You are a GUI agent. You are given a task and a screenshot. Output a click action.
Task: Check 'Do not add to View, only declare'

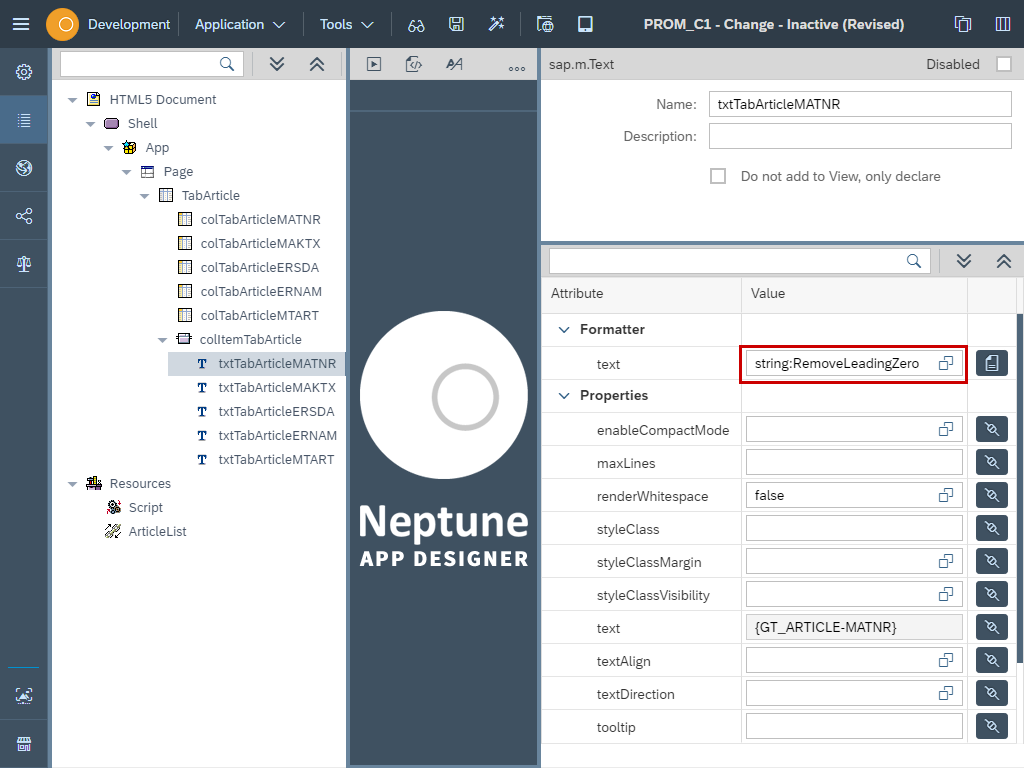[x=717, y=176]
